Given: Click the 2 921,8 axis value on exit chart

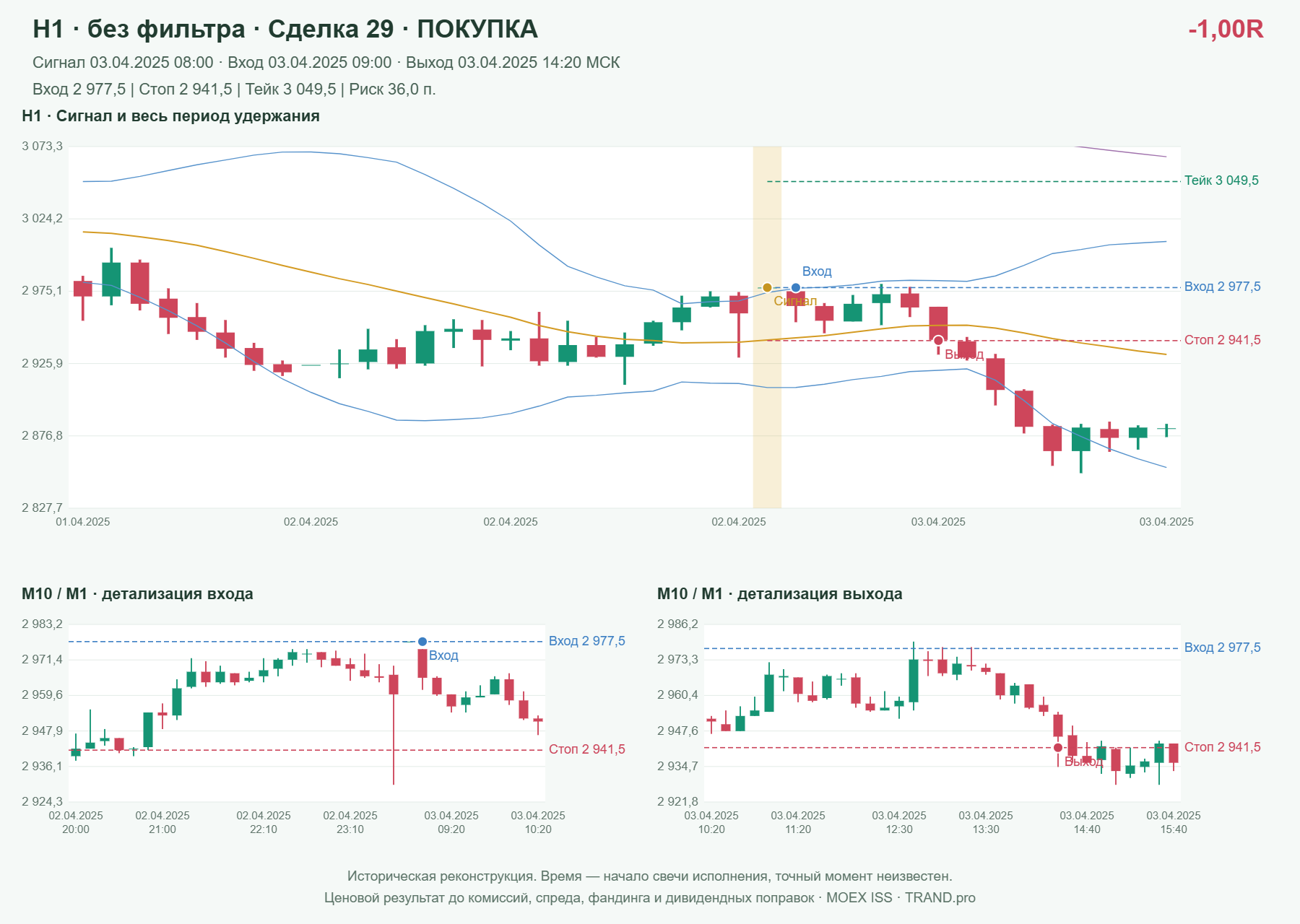Looking at the screenshot, I should point(677,802).
